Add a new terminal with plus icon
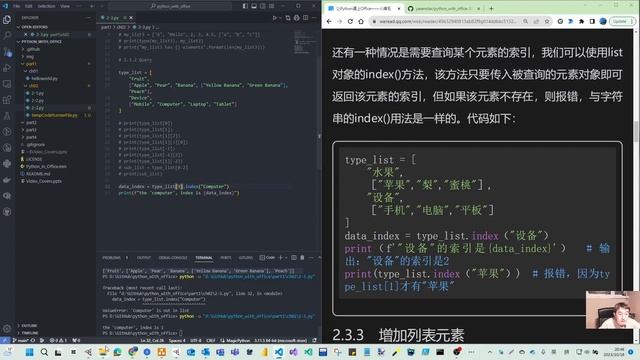The image size is (640, 360). (x=280, y=258)
